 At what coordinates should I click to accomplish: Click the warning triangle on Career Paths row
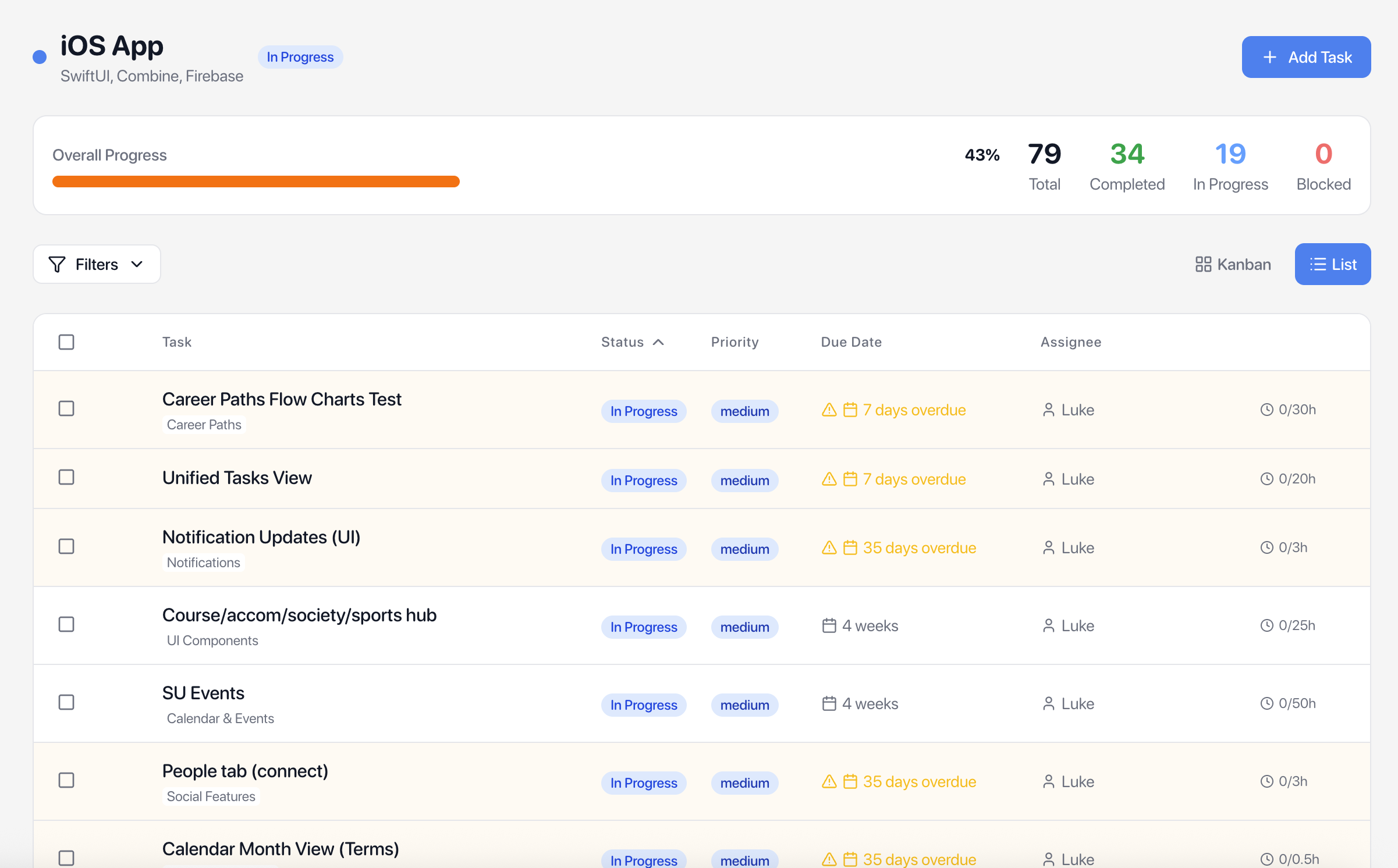pyautogui.click(x=829, y=410)
